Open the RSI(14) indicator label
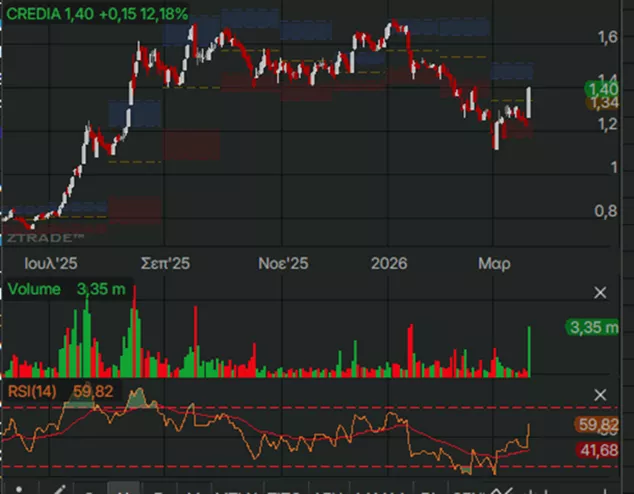Image resolution: width=634 pixels, height=494 pixels. [x=31, y=390]
